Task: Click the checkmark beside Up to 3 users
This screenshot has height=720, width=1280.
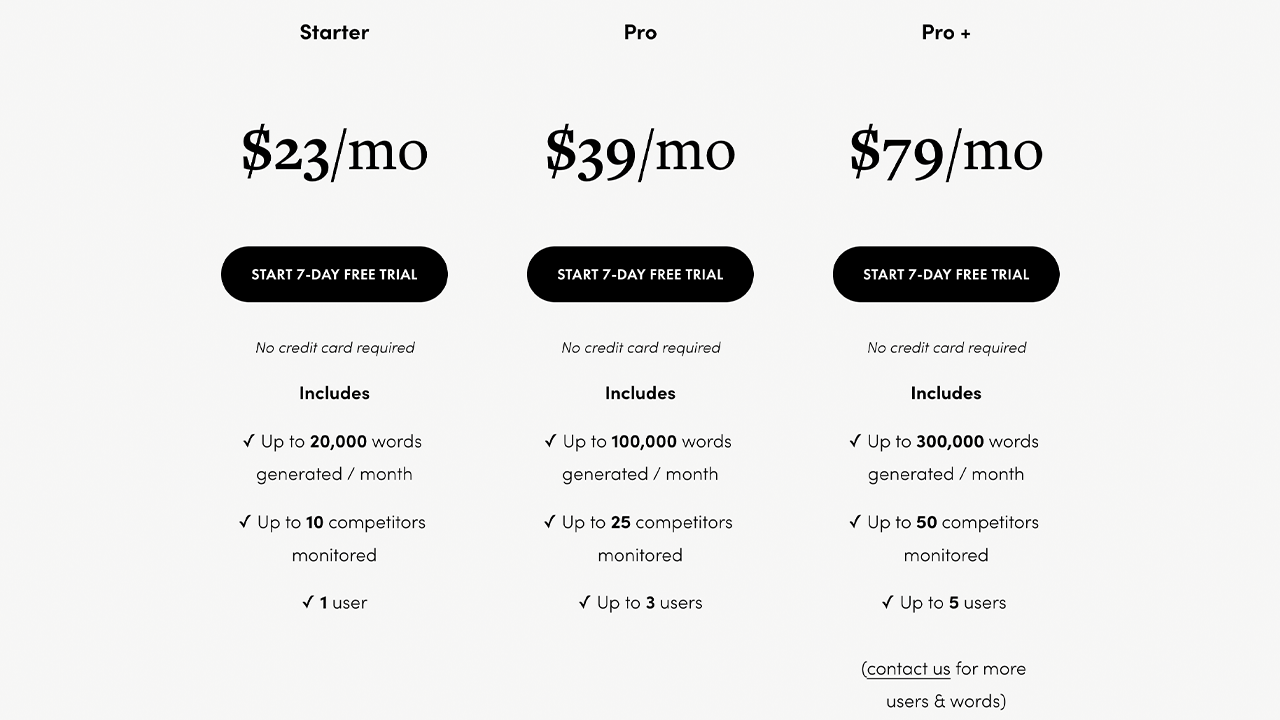Action: [x=584, y=603]
